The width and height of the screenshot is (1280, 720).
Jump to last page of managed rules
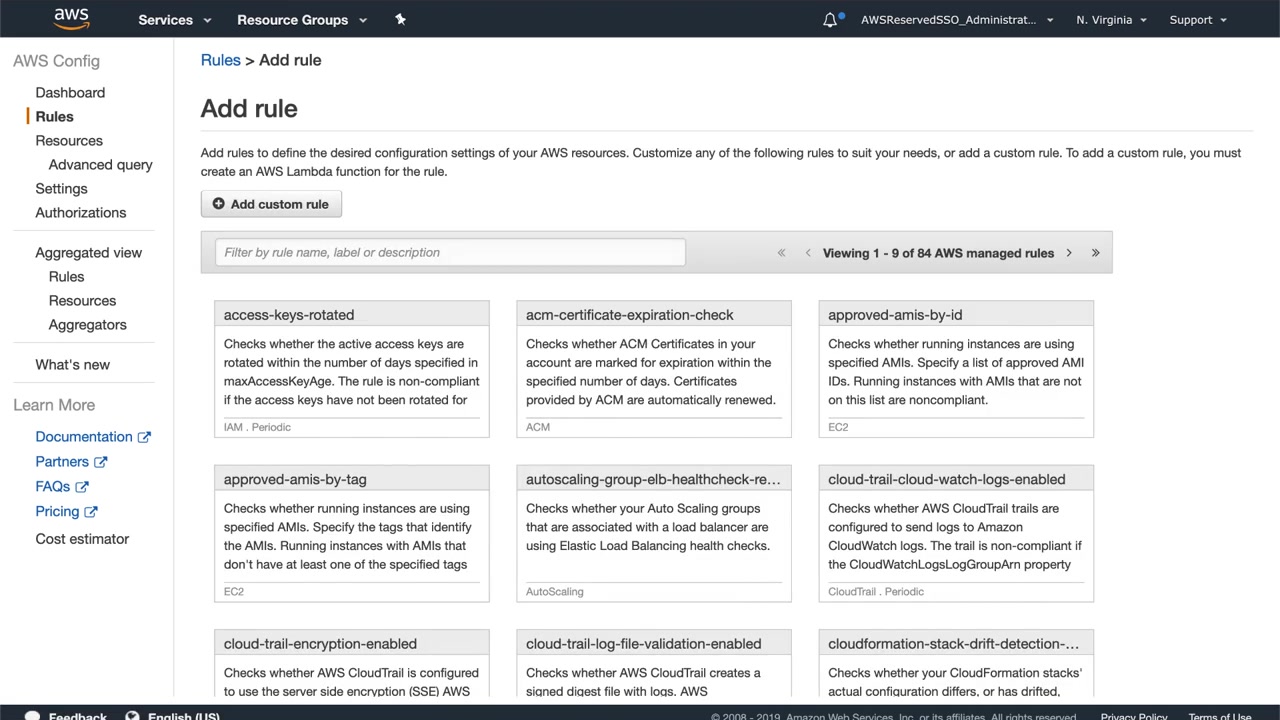pyautogui.click(x=1095, y=253)
